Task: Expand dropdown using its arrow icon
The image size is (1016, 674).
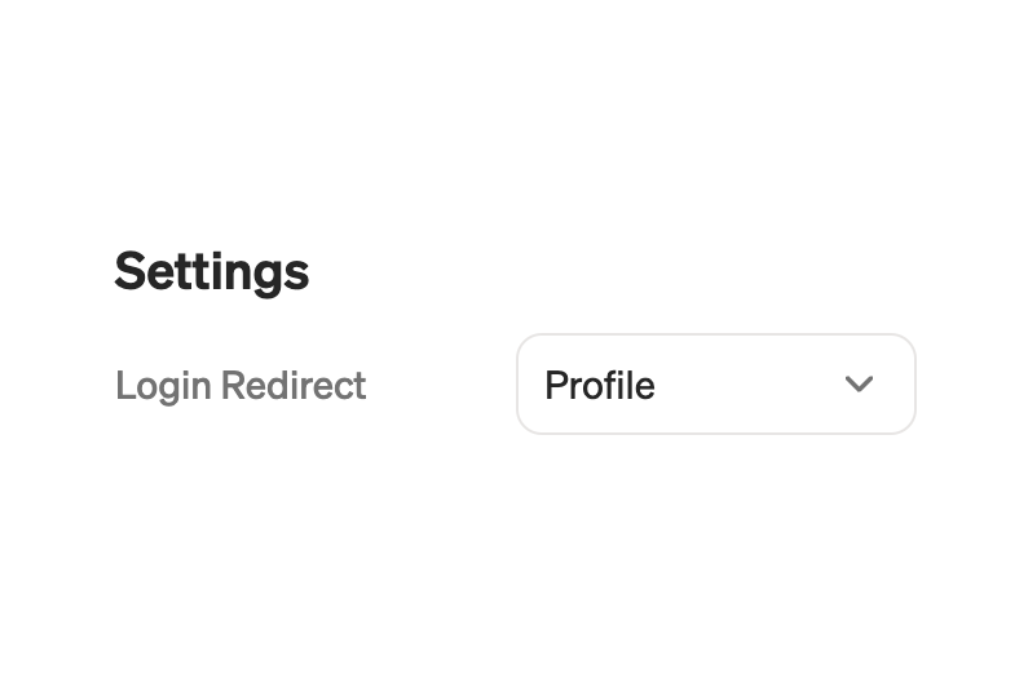Action: [x=859, y=384]
